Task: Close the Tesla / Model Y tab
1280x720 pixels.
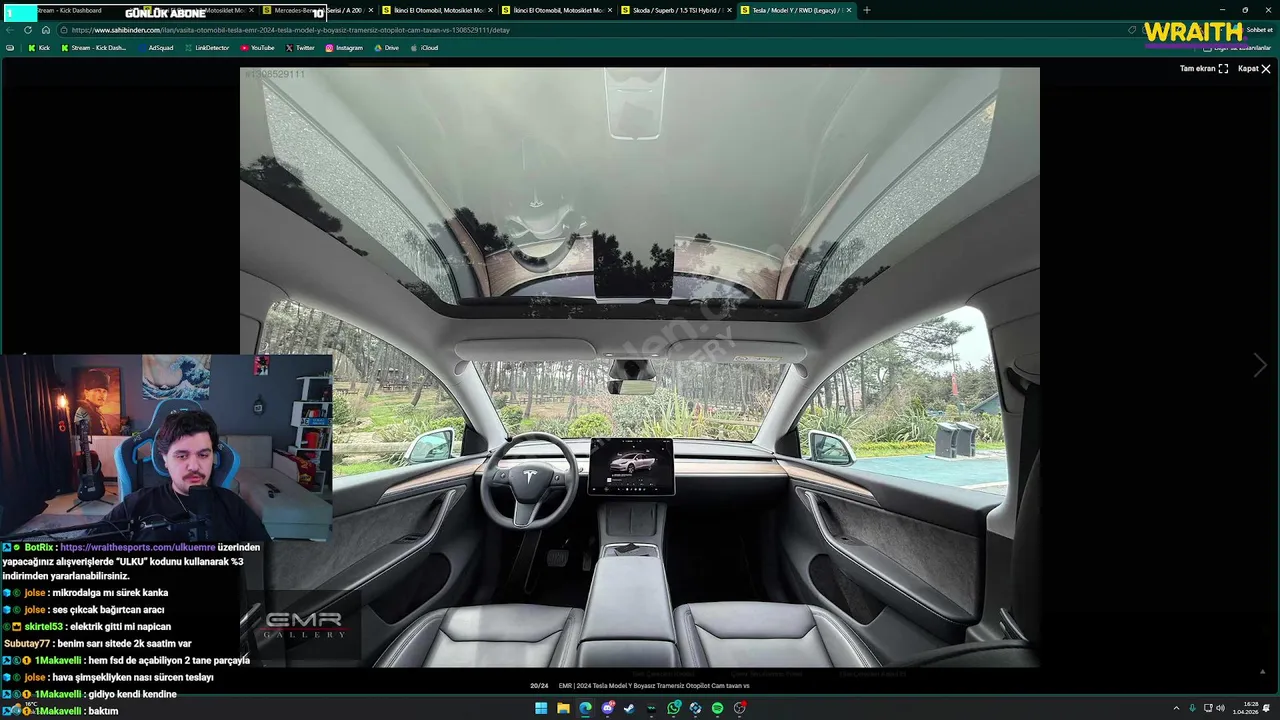Action: 849,10
